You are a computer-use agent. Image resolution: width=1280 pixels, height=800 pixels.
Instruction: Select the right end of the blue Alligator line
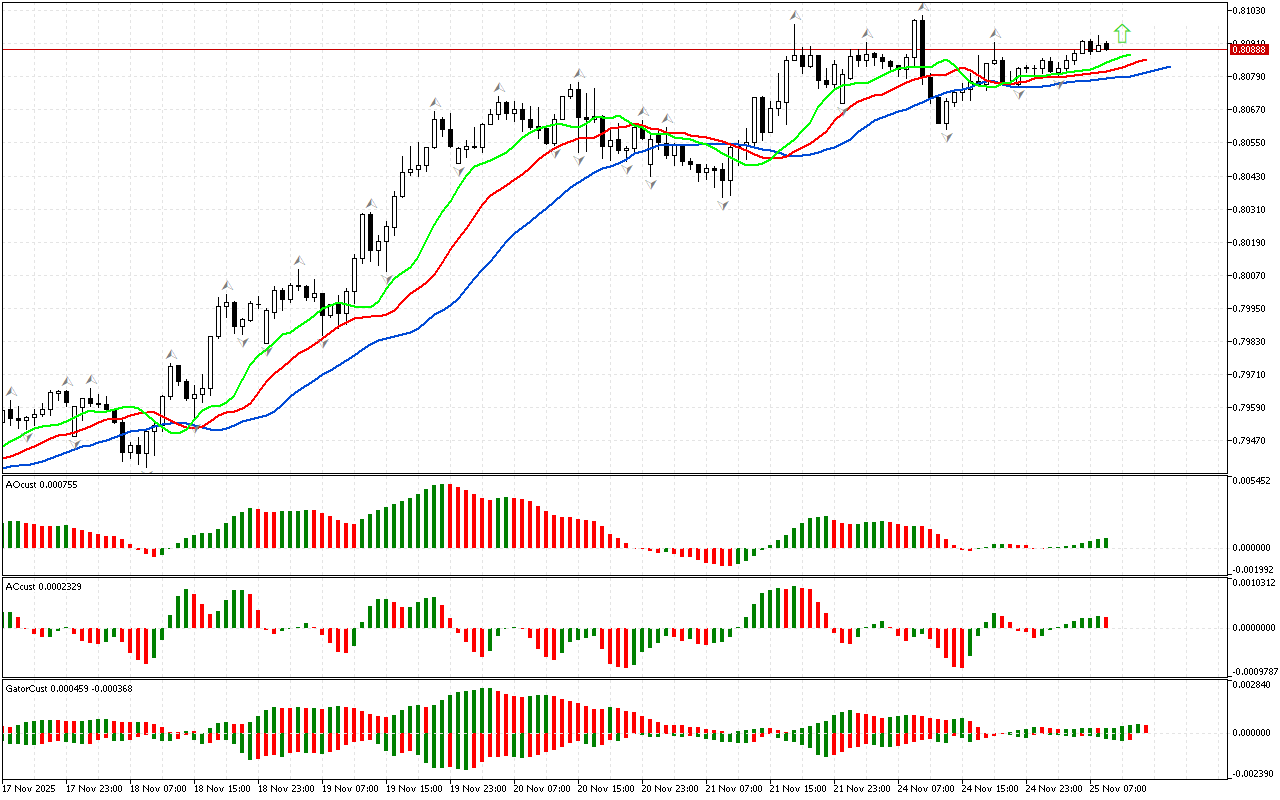(x=1168, y=67)
